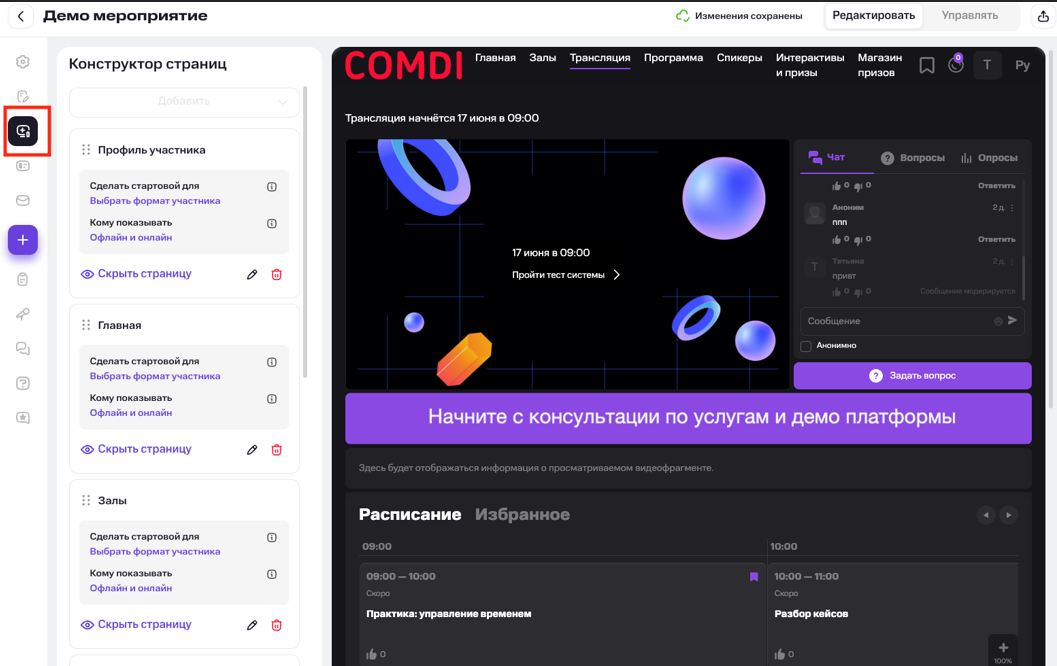Open the page constructor icon in the sidebar

coord(23,131)
